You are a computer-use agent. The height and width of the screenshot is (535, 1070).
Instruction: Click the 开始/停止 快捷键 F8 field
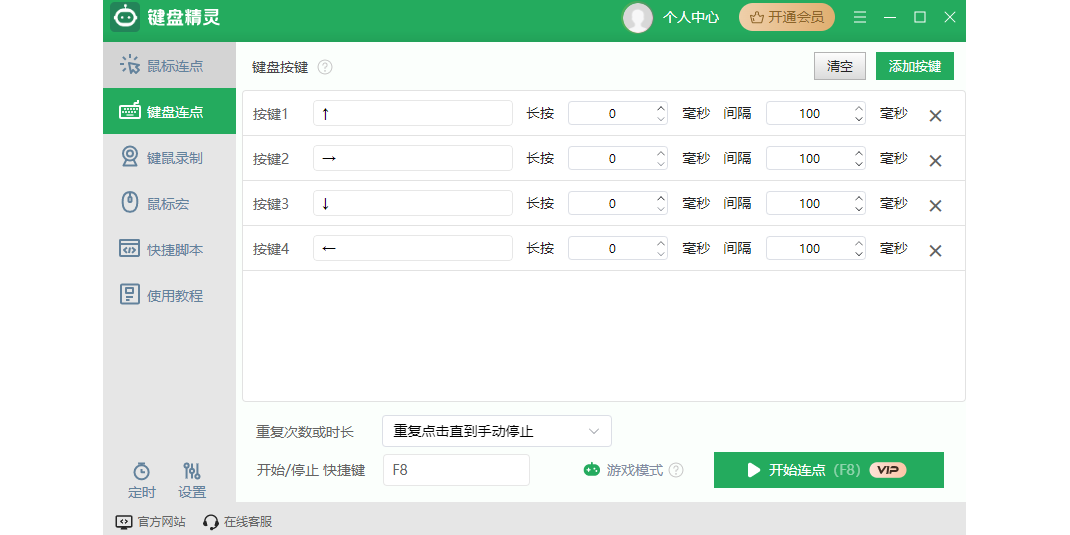tap(456, 470)
